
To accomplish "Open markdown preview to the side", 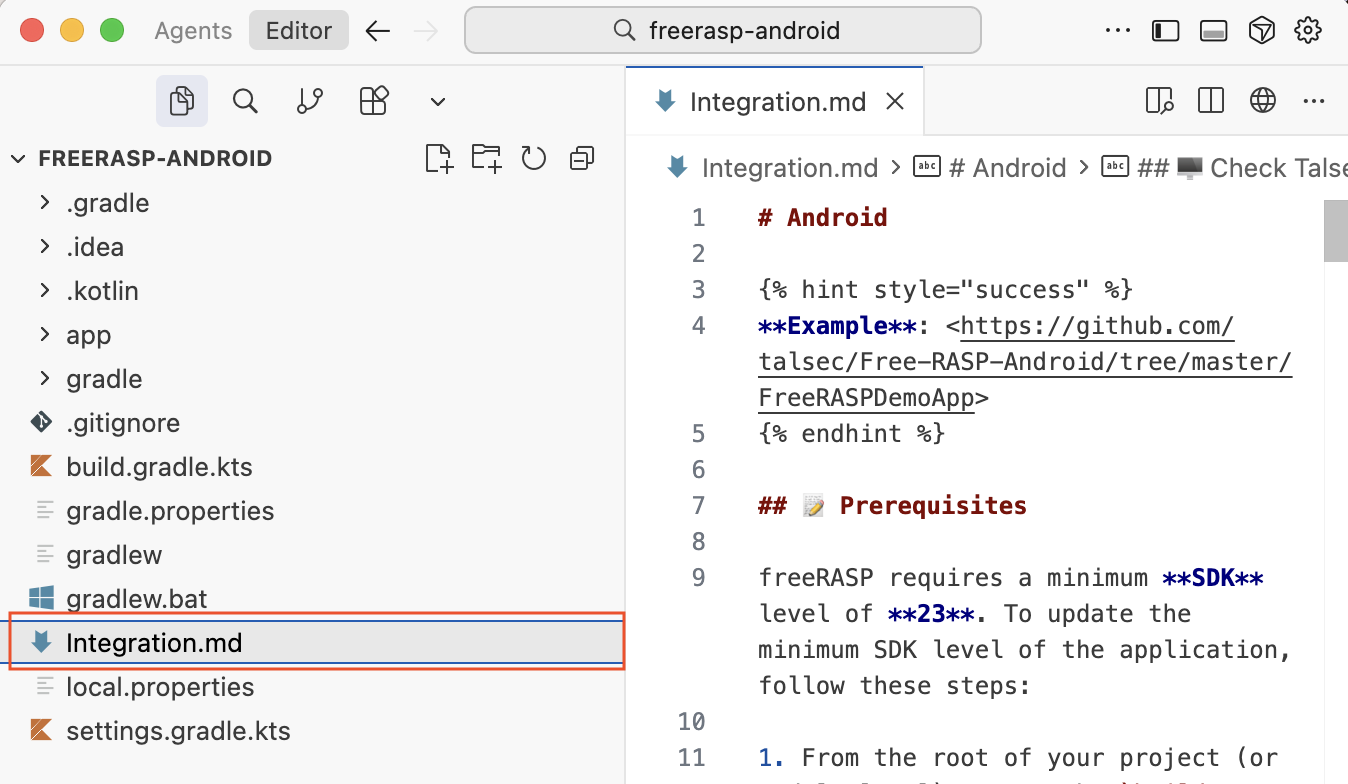I will tap(1159, 101).
